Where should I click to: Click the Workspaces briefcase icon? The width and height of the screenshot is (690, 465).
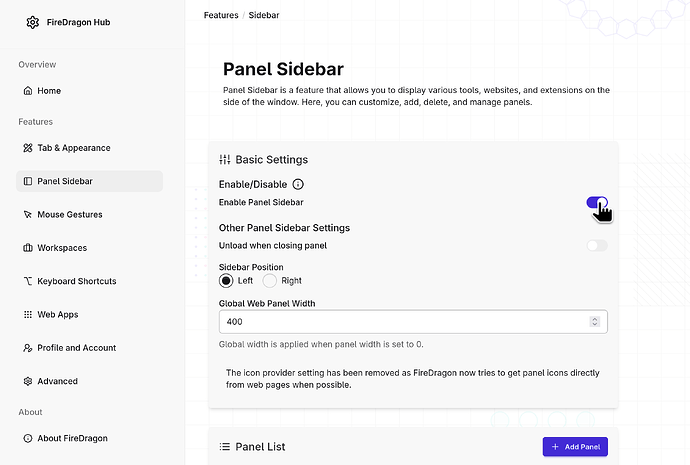tap(28, 248)
